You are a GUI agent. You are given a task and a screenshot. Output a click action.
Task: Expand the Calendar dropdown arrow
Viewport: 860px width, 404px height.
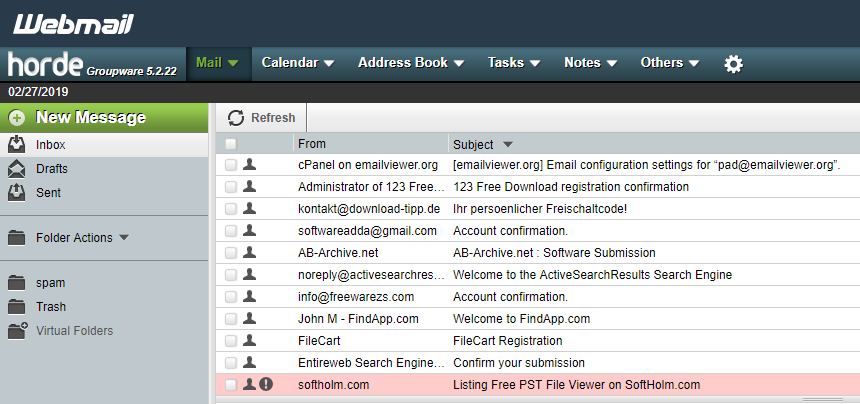[329, 64]
